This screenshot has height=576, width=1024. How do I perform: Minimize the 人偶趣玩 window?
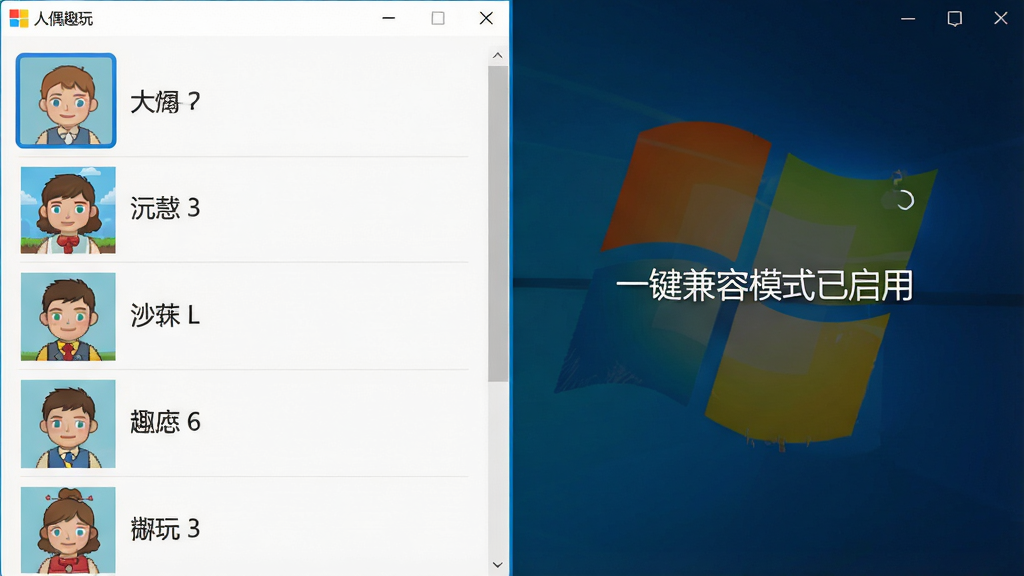click(x=389, y=18)
